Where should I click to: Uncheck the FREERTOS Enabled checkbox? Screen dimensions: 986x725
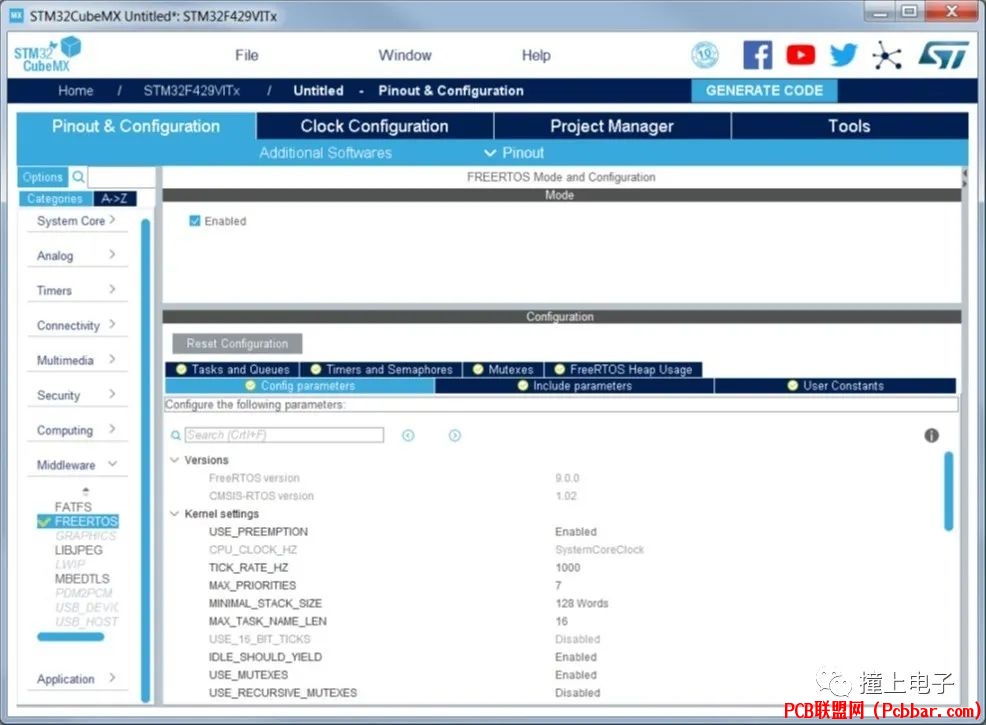click(x=195, y=221)
